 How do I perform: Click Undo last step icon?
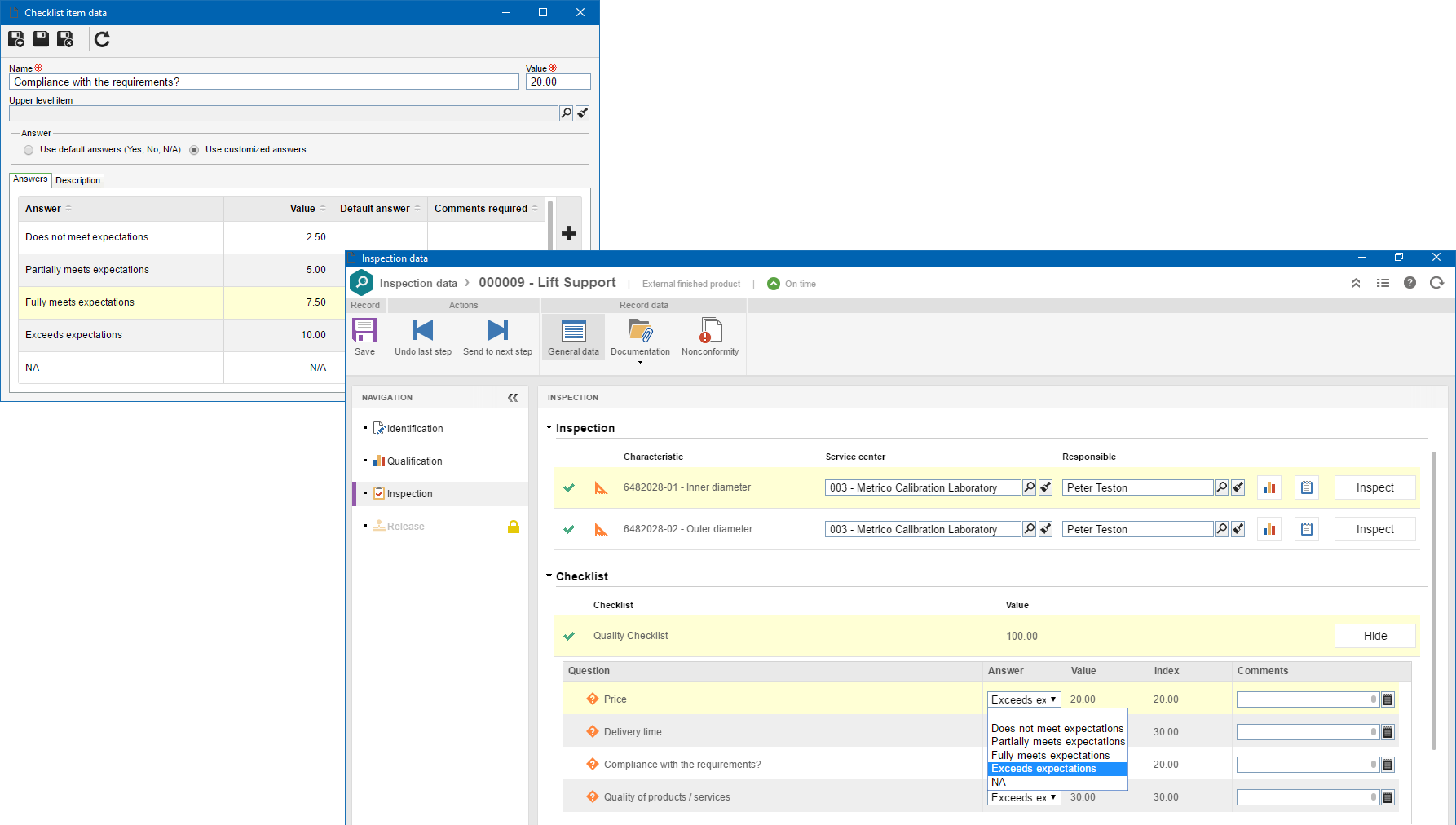pos(423,330)
